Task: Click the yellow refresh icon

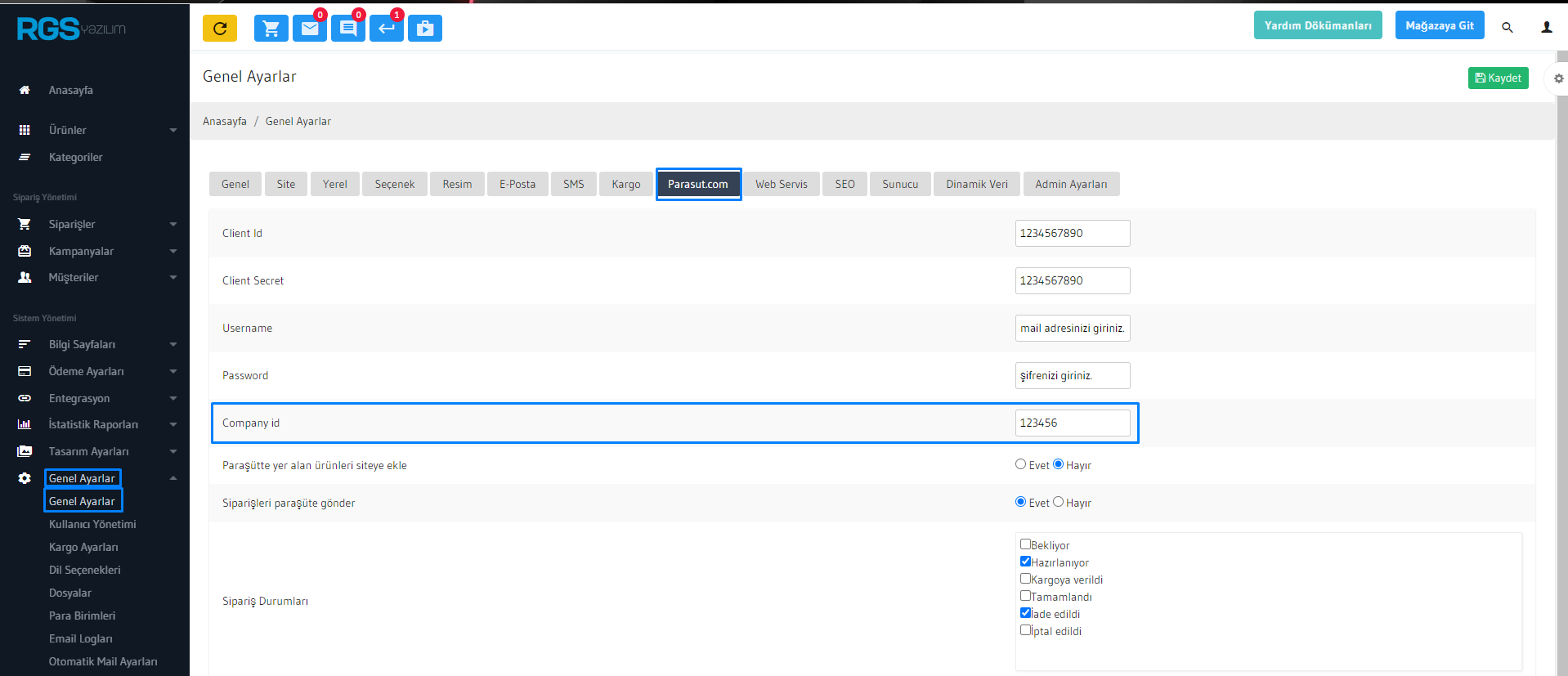Action: (x=219, y=29)
